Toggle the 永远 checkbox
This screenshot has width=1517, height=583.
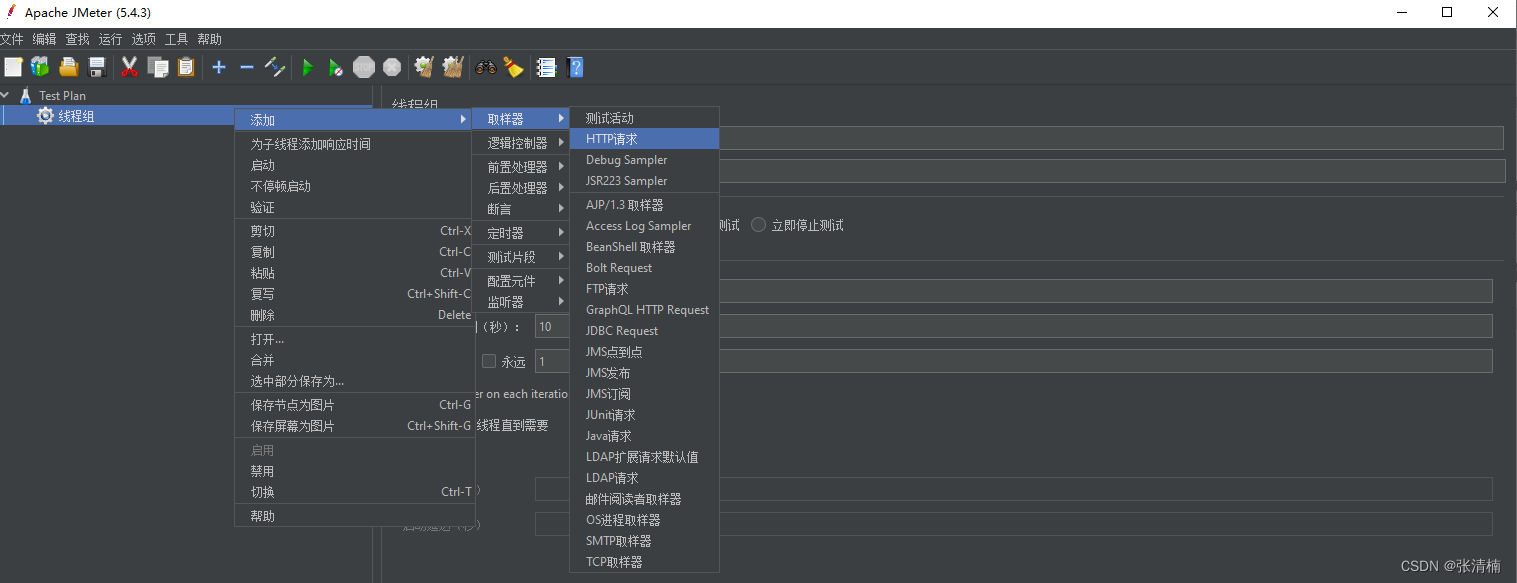coord(489,361)
